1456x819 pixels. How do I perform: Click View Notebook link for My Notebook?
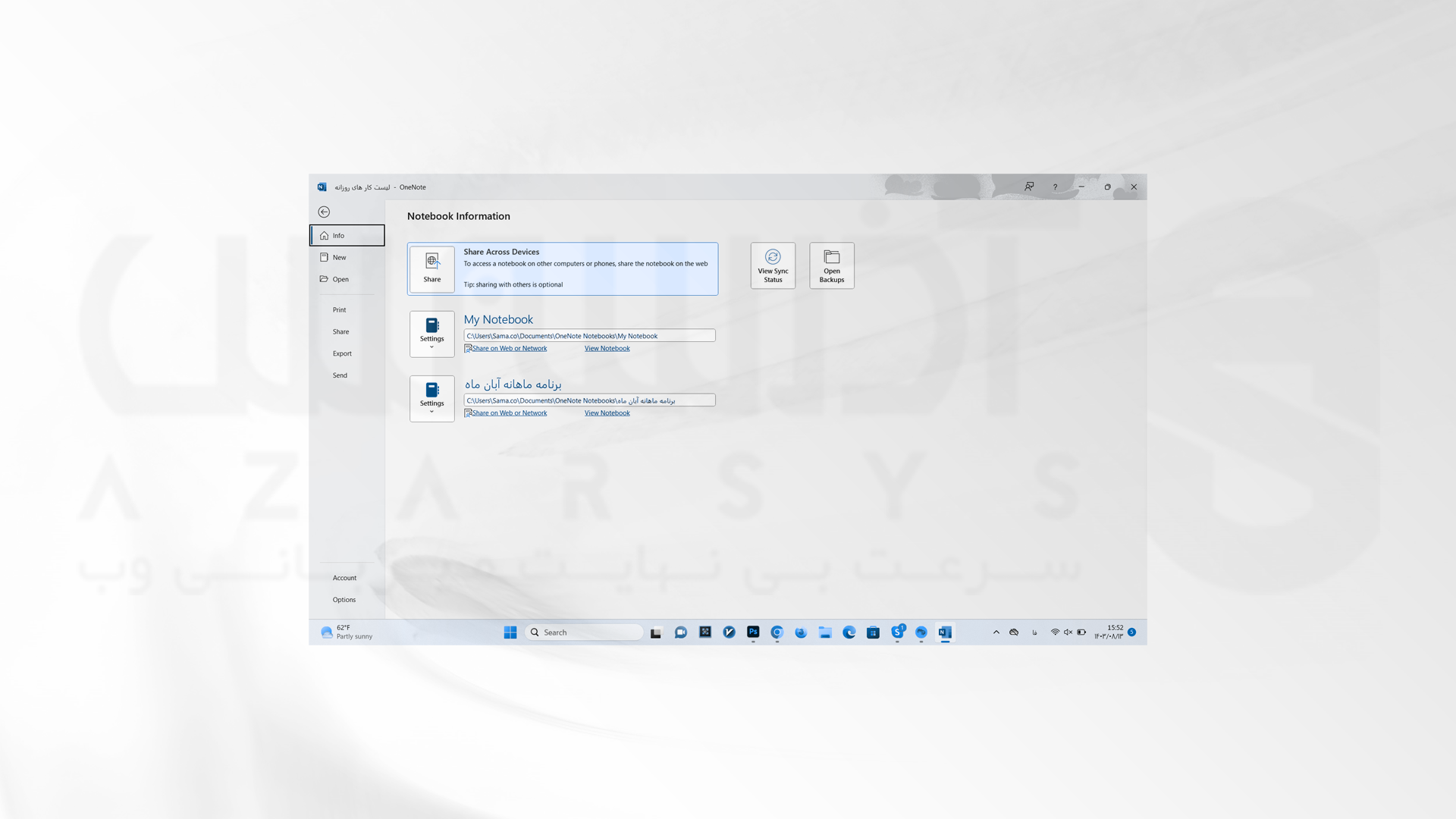607,348
